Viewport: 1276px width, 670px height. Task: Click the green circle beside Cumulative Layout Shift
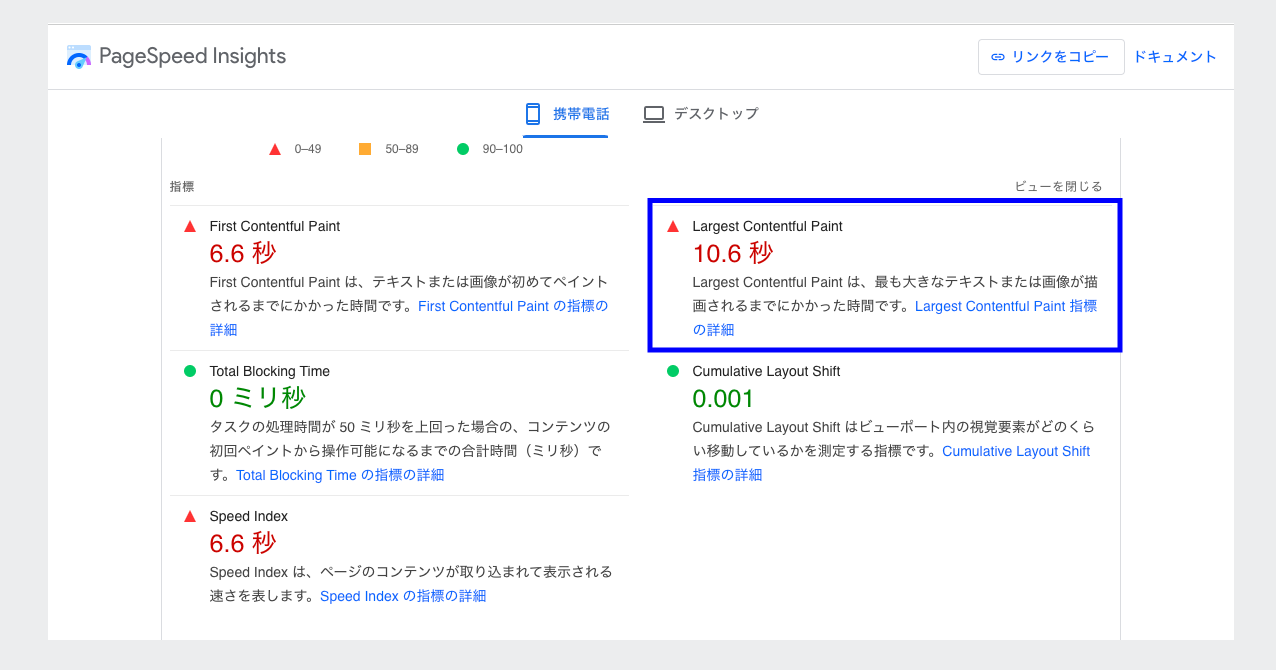click(x=673, y=371)
